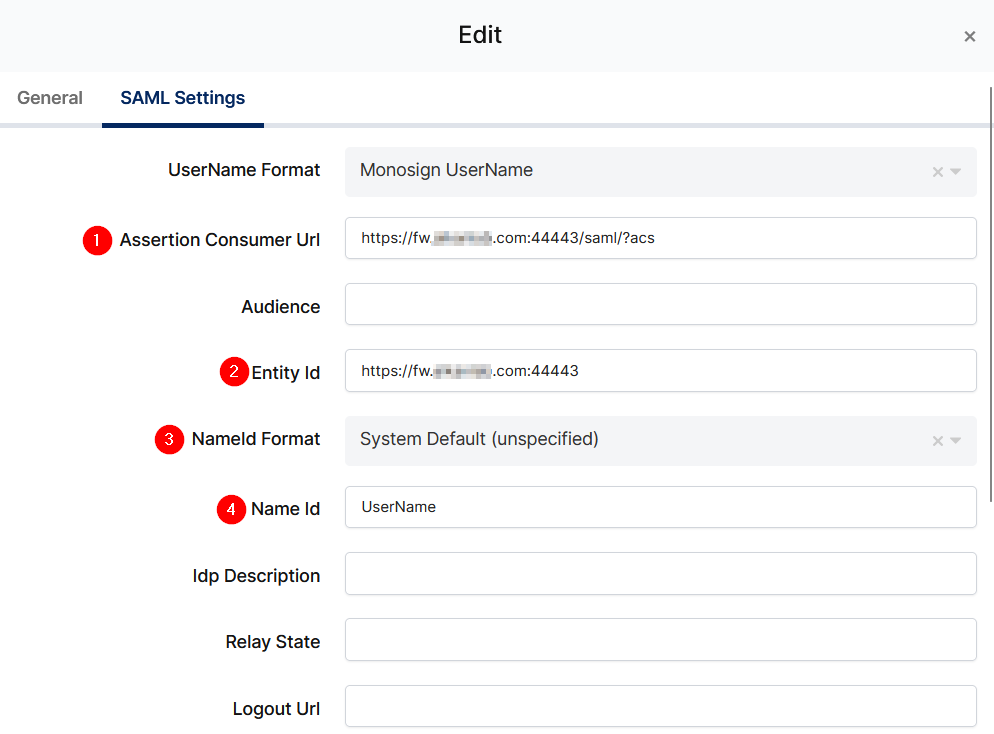The width and height of the screenshot is (994, 734).
Task: Expand the NameId Format dropdown arrow
Action: [x=956, y=441]
